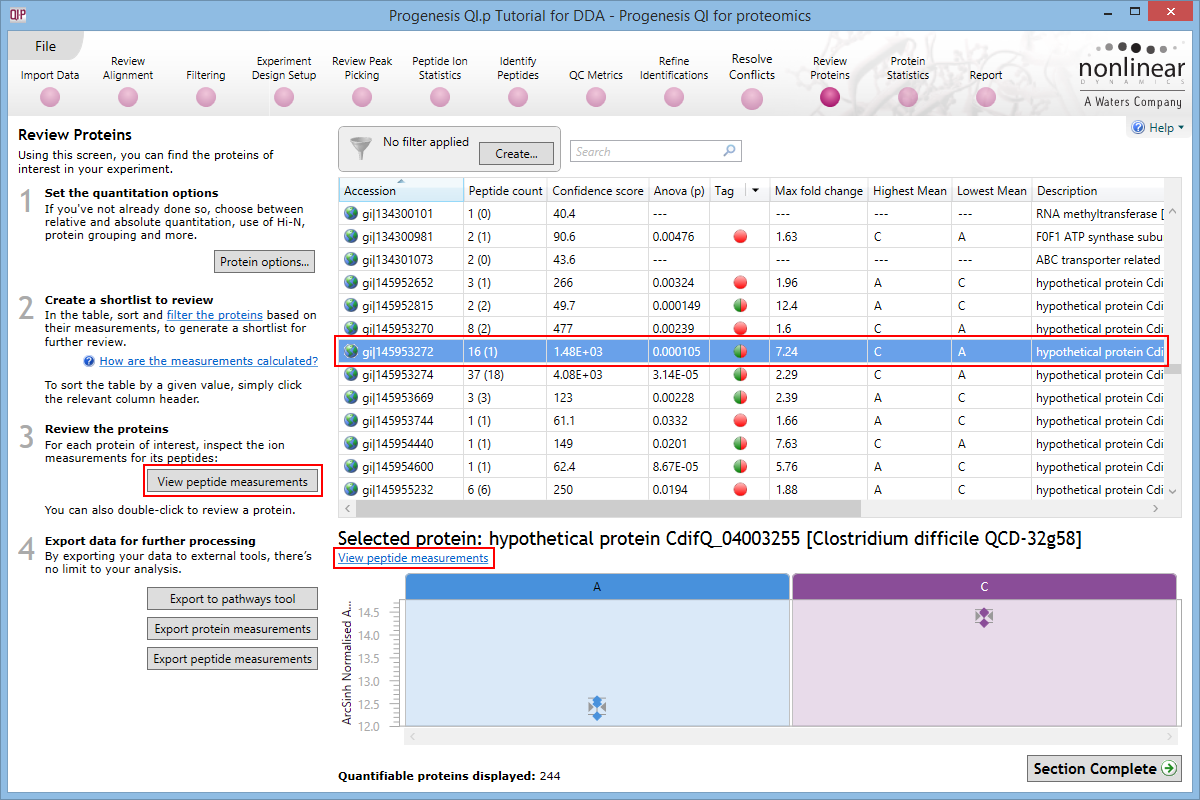The width and height of the screenshot is (1200, 800).
Task: Switch to the Identify Peptides step
Action: [518, 82]
